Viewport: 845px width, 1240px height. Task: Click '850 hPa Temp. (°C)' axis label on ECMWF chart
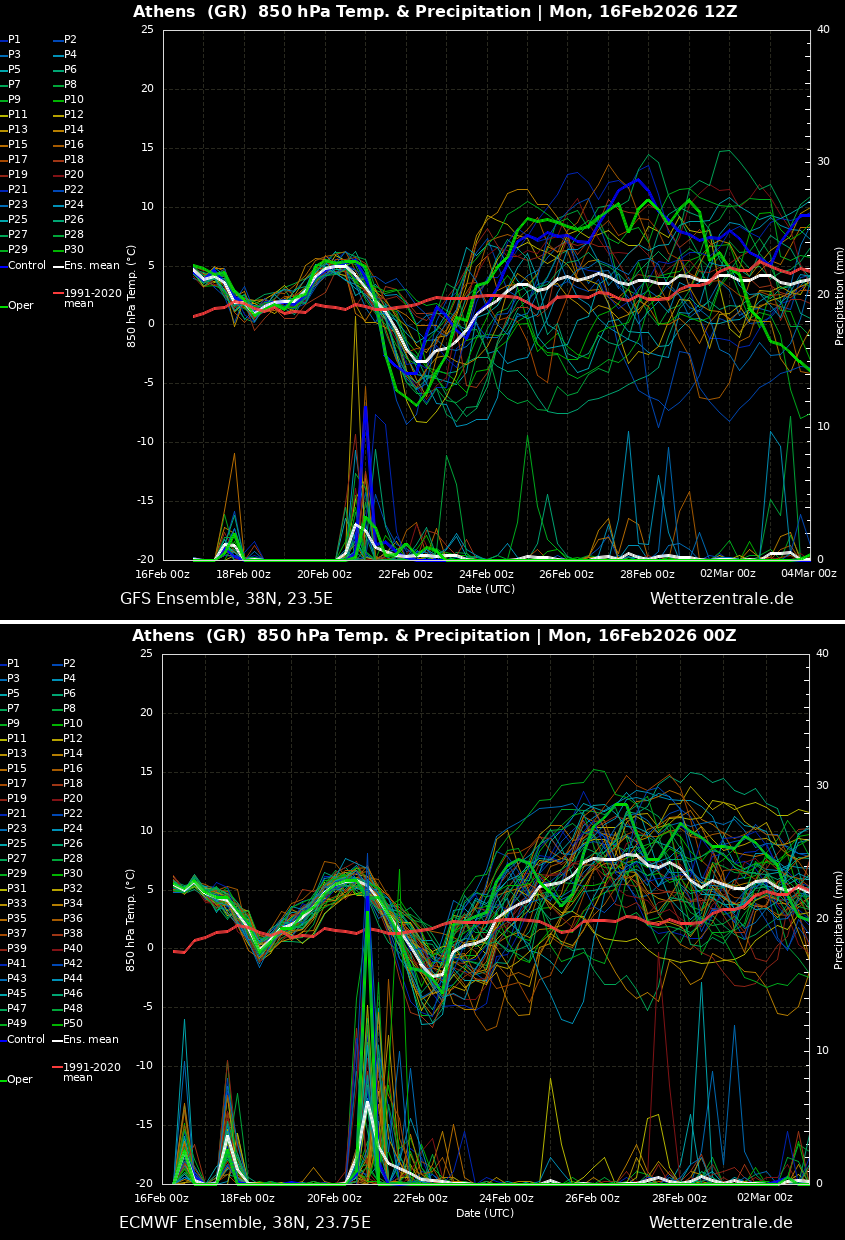131,920
